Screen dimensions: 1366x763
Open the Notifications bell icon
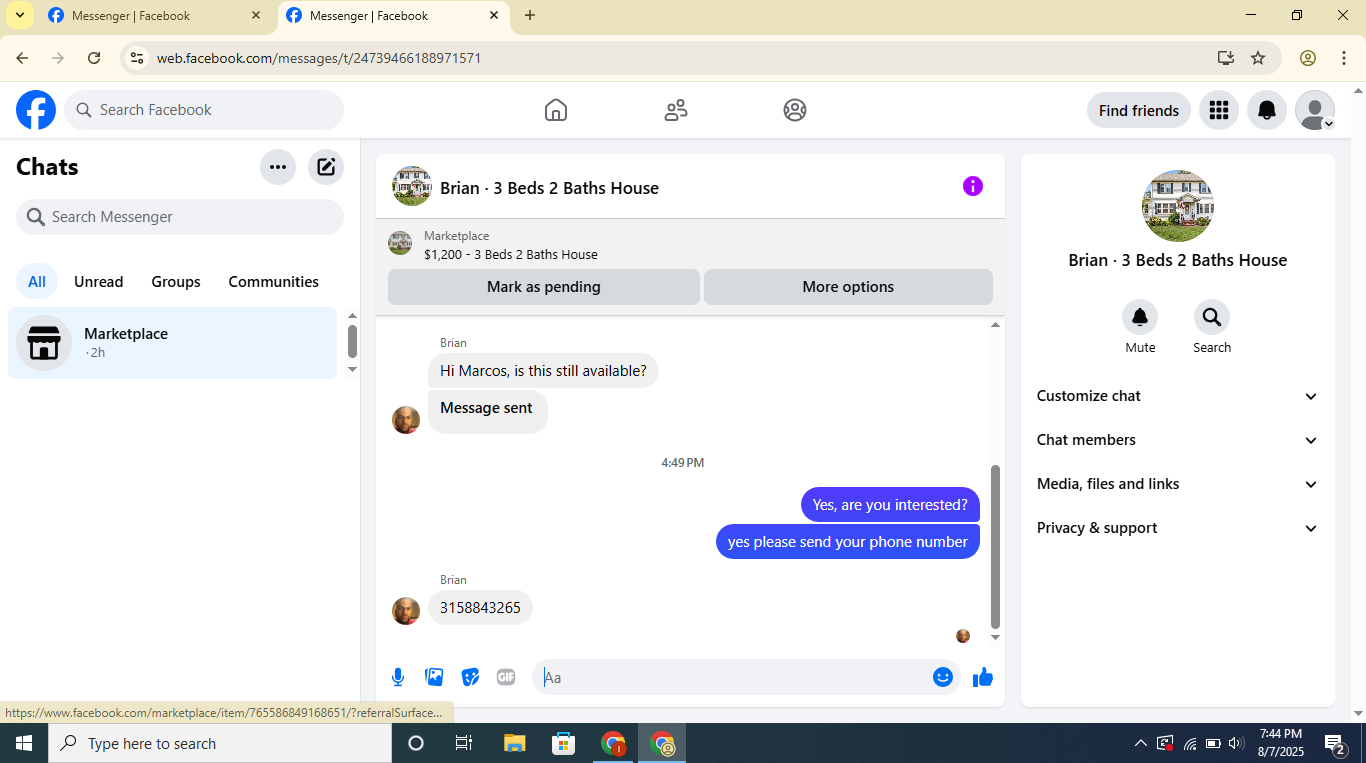click(x=1267, y=110)
